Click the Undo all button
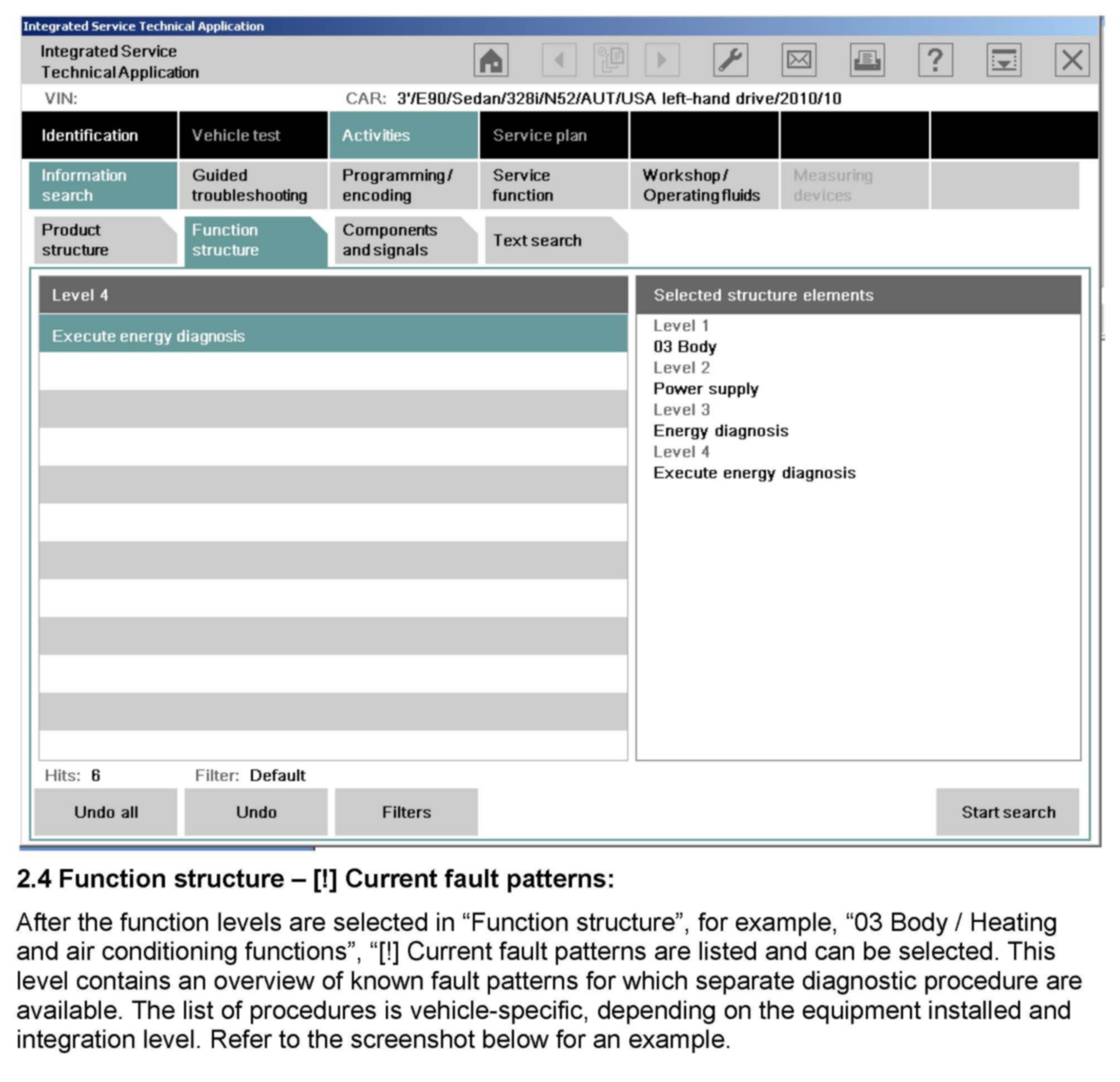 click(x=106, y=812)
